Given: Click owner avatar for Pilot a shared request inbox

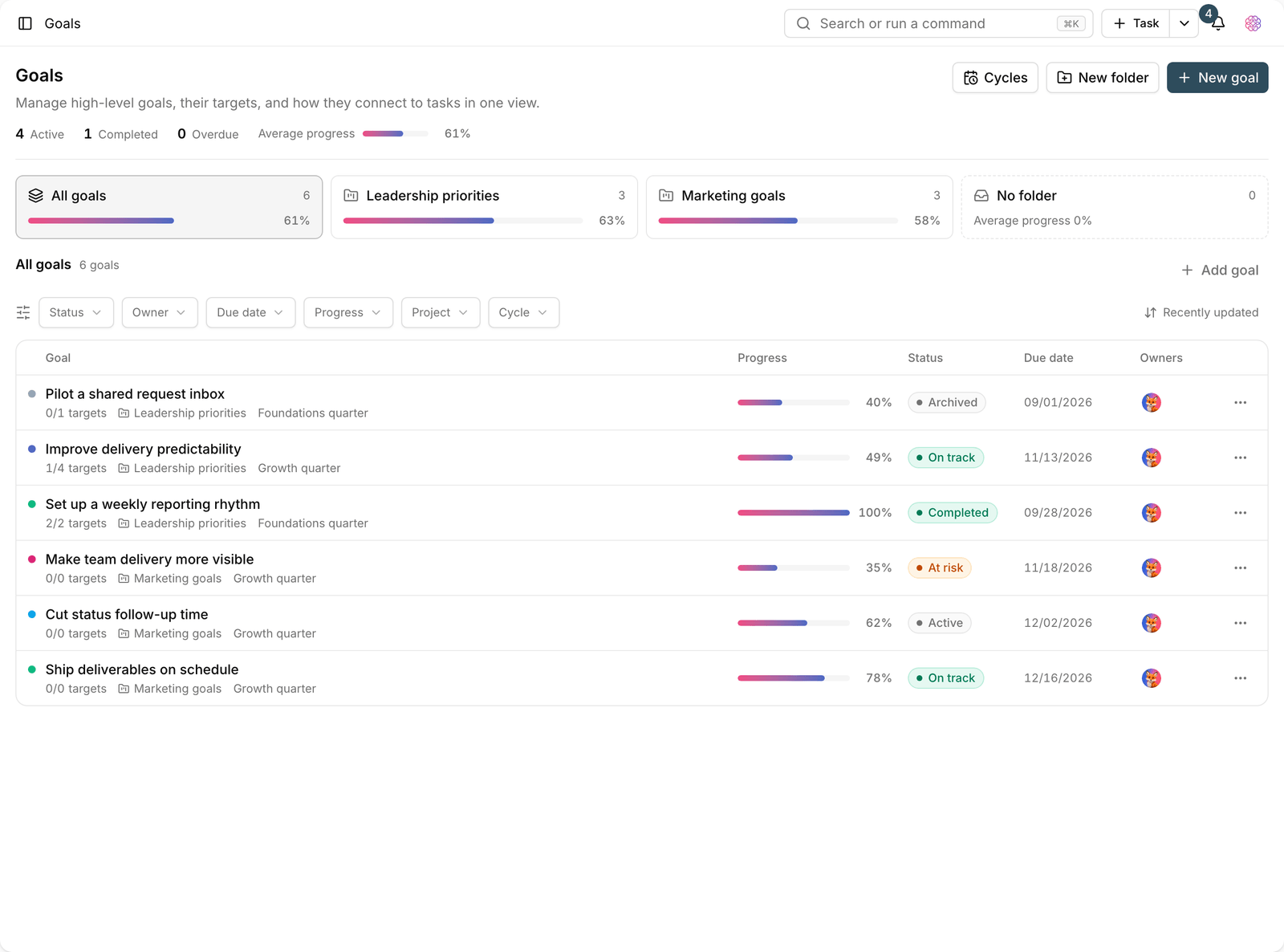Looking at the screenshot, I should (x=1152, y=402).
